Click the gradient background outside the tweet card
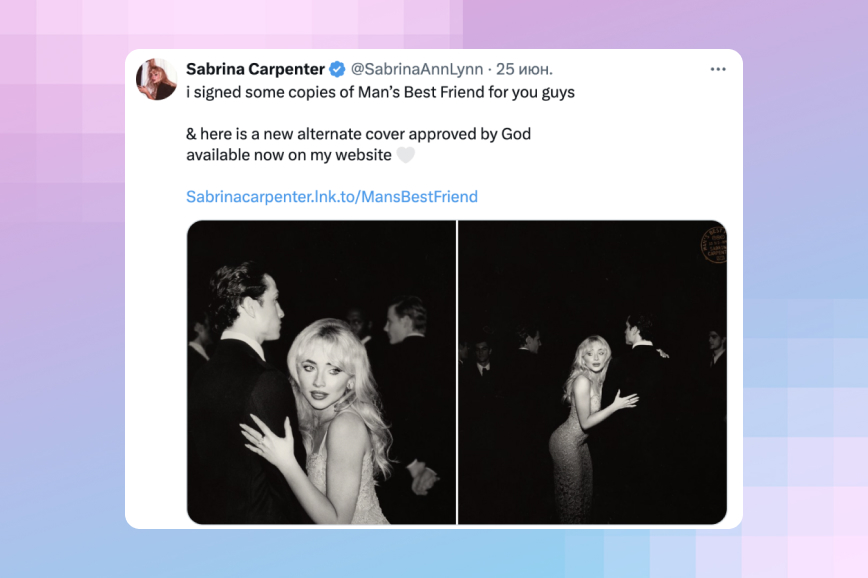 point(60,300)
